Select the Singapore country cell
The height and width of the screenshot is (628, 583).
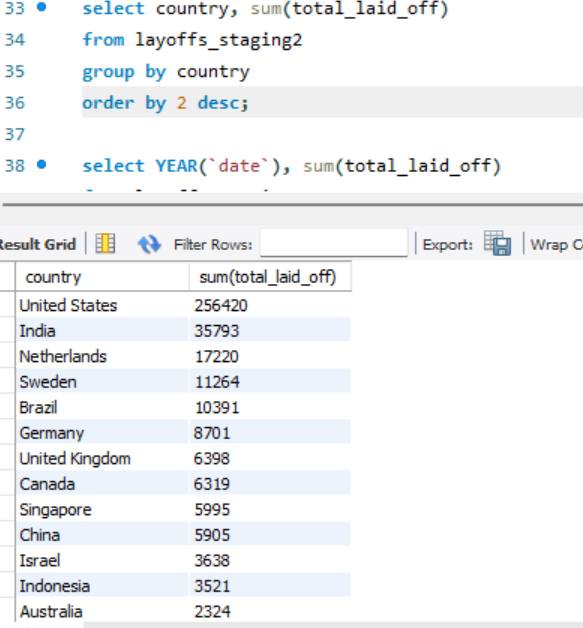click(x=102, y=509)
